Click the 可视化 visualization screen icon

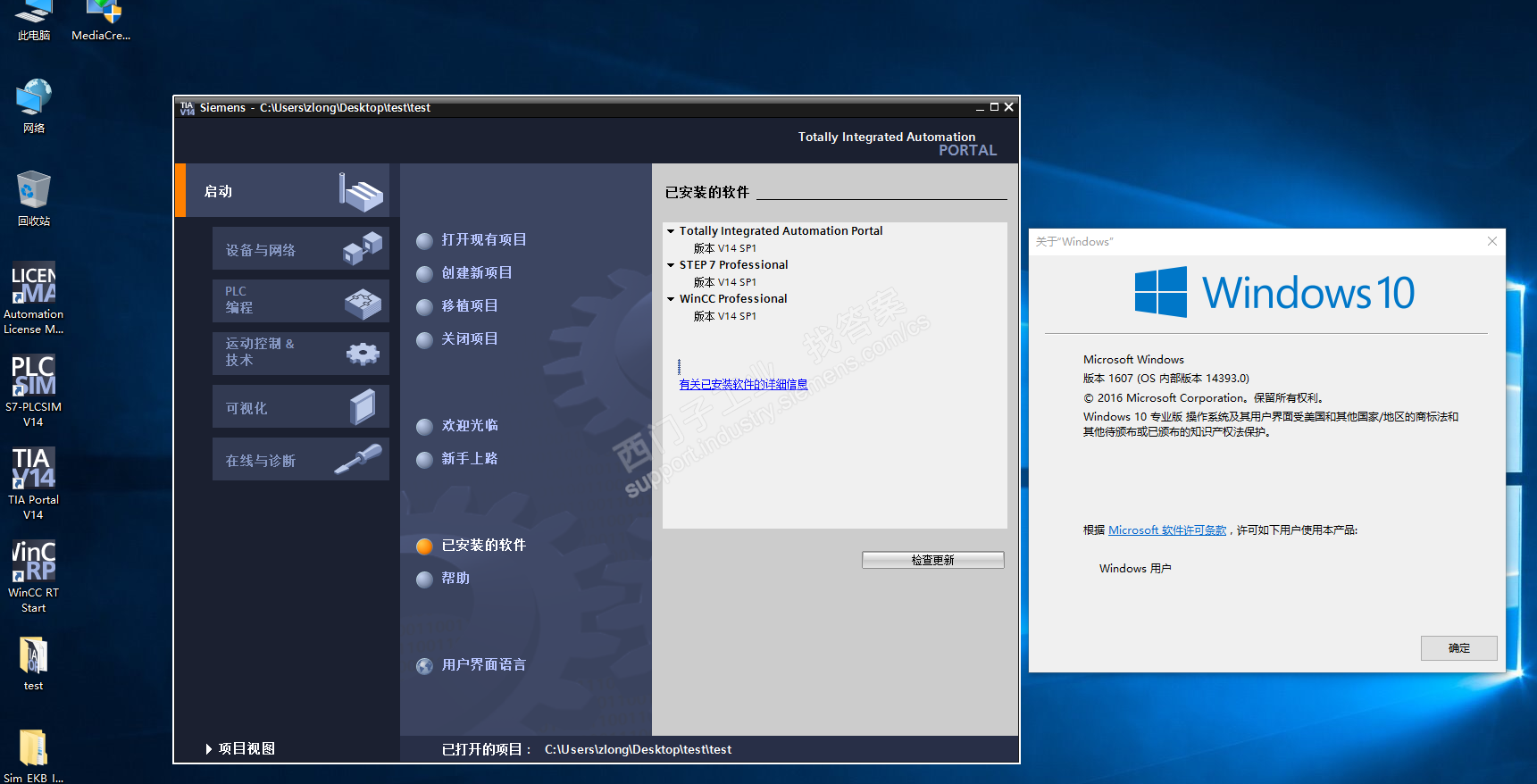pos(363,407)
